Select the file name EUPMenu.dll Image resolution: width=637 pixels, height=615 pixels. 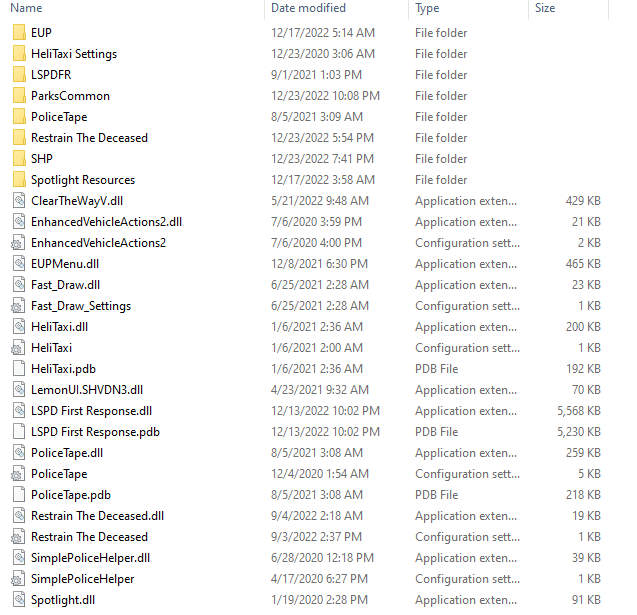click(65, 264)
